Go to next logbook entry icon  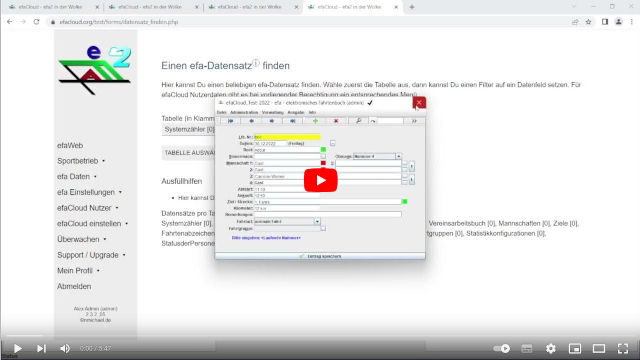pyautogui.click(x=272, y=121)
